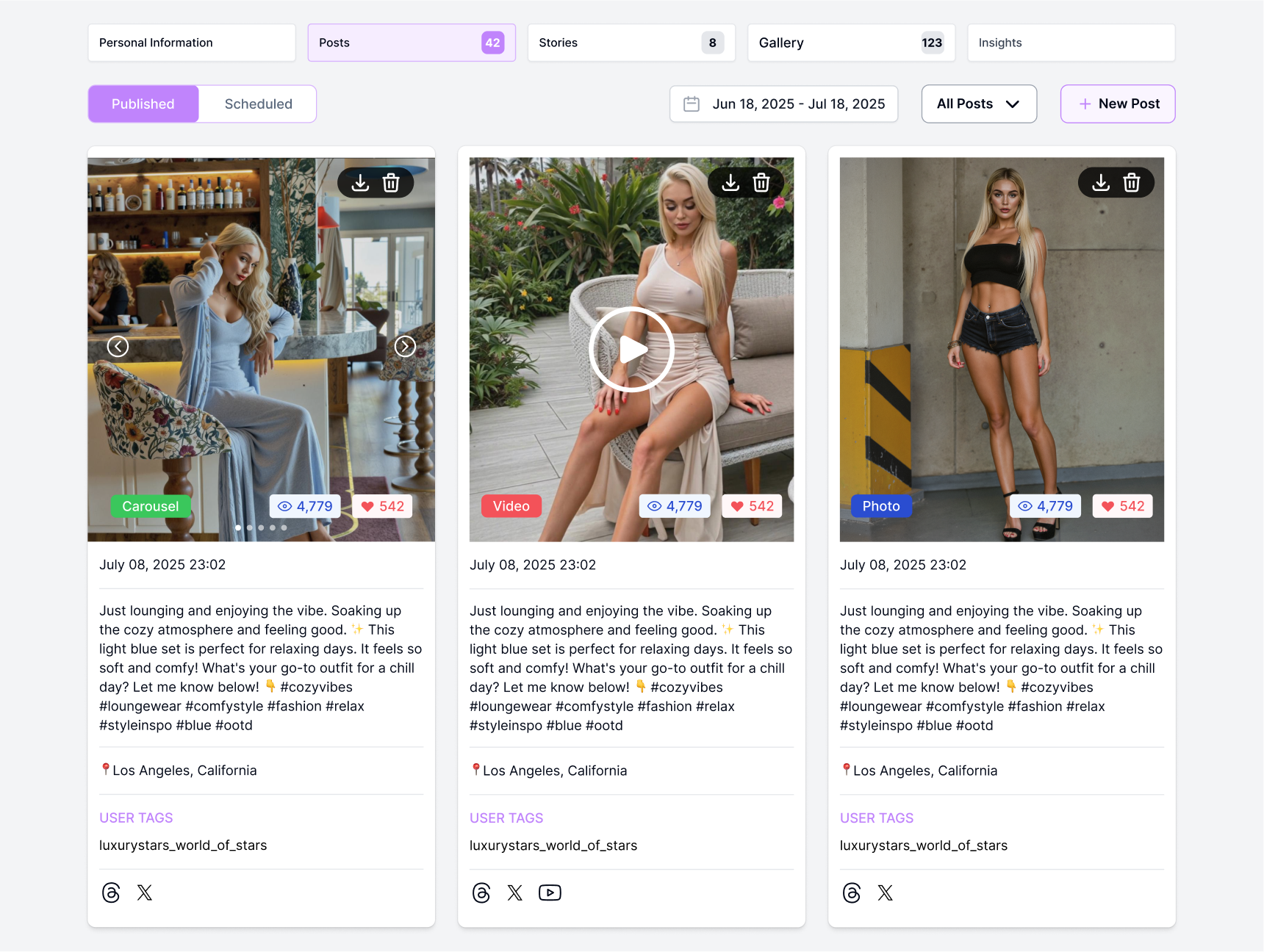The image size is (1264, 952).
Task: Create a New Post
Action: tap(1117, 104)
